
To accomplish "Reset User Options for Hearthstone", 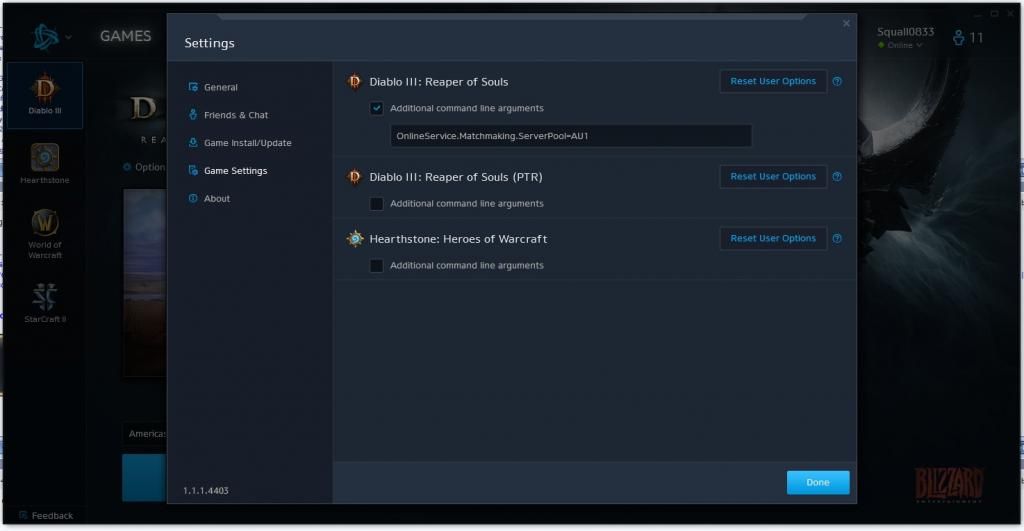I will (773, 238).
